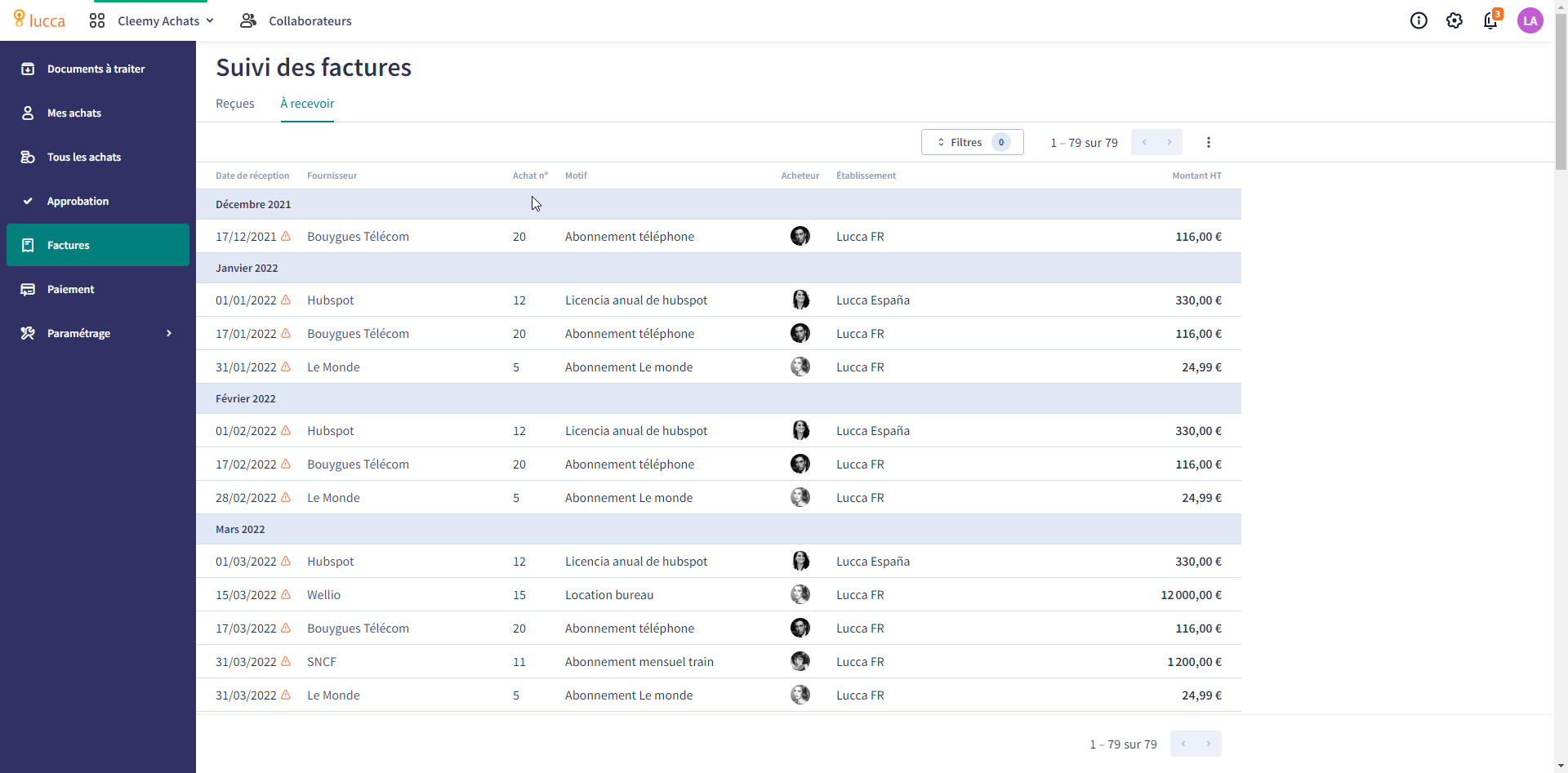Open the LA user avatar menu
This screenshot has height=773, width=1568.
coord(1530,20)
